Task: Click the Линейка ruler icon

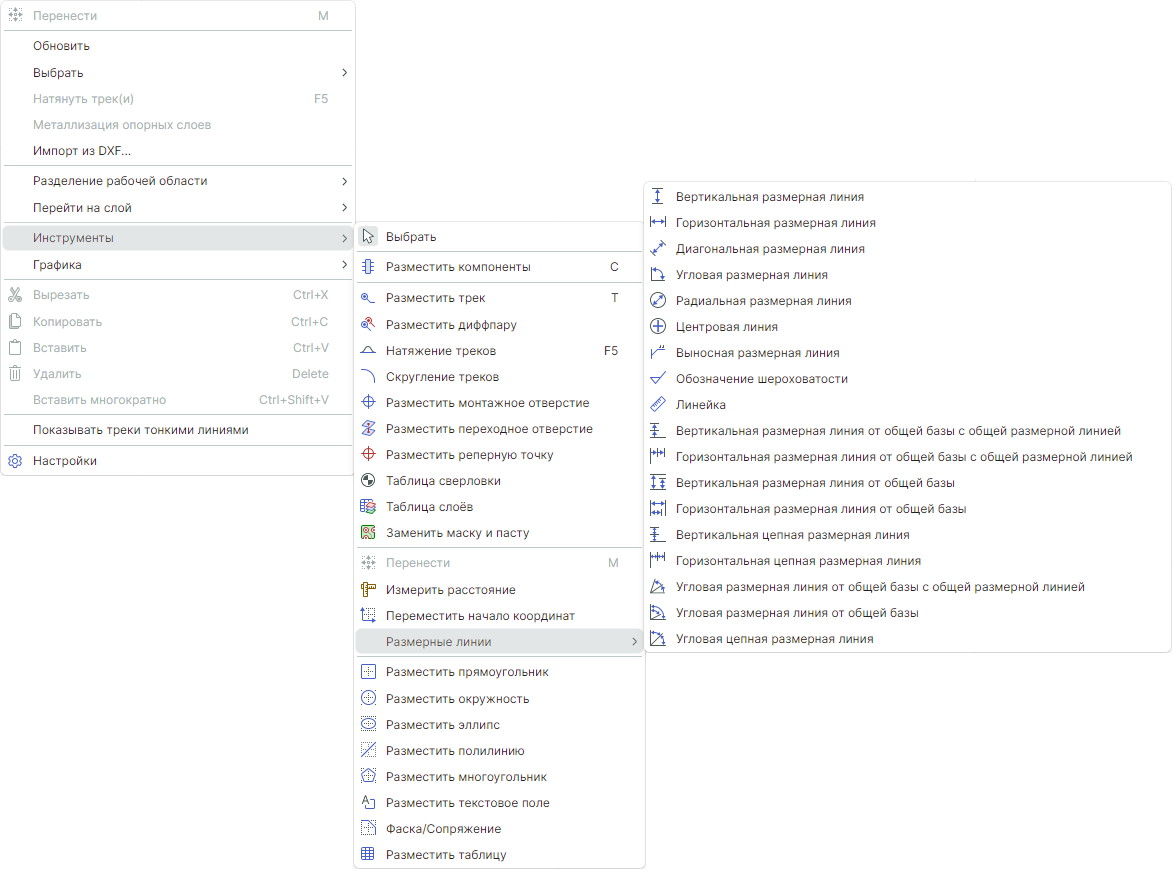Action: tap(657, 405)
